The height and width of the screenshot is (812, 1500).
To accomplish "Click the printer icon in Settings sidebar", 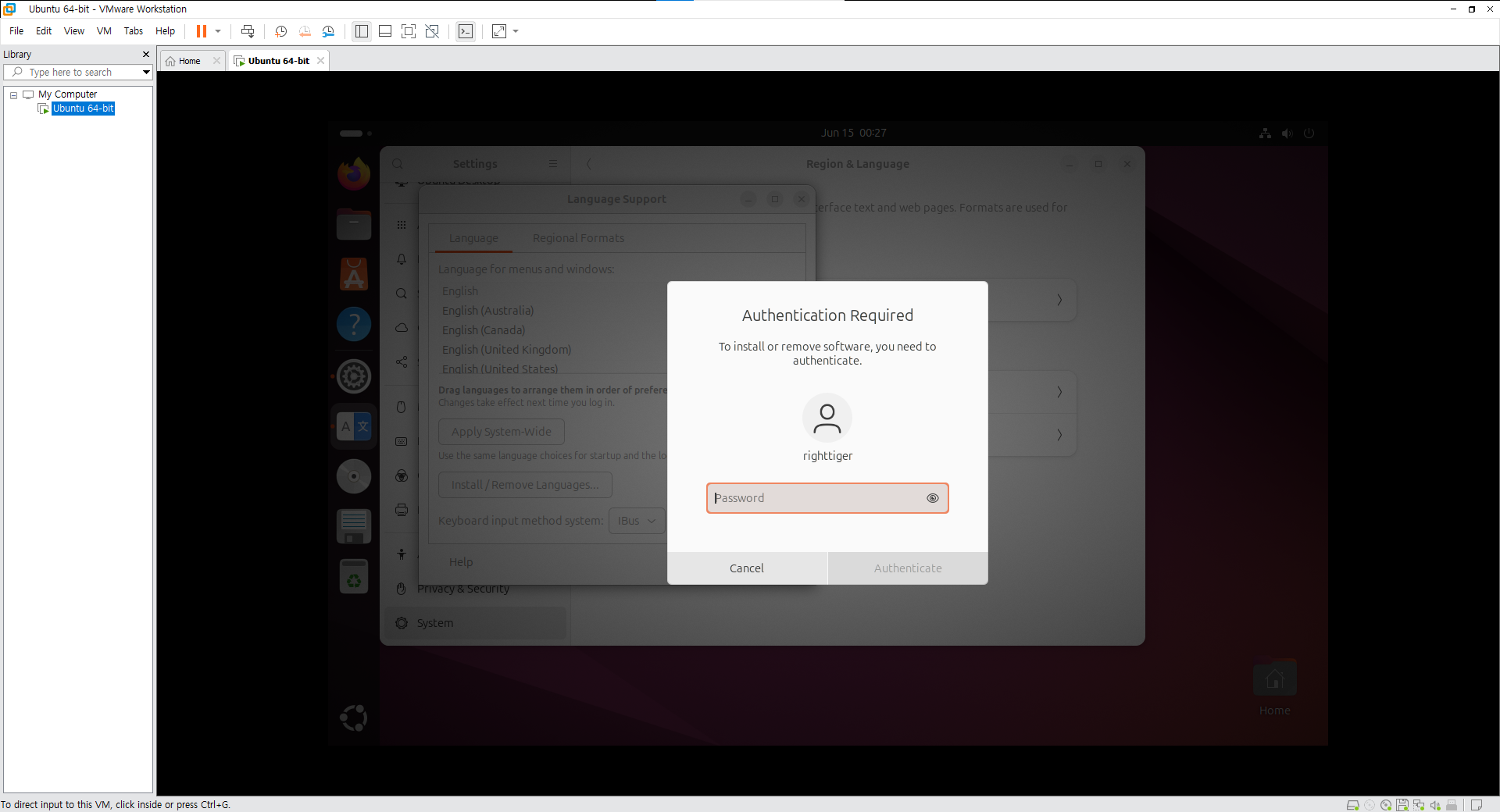I will point(402,510).
